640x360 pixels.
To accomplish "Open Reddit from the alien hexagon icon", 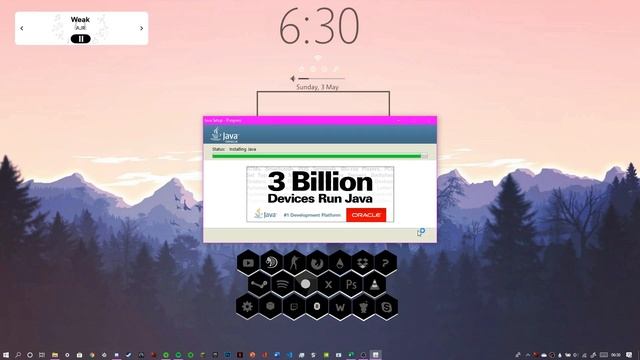I will [363, 307].
